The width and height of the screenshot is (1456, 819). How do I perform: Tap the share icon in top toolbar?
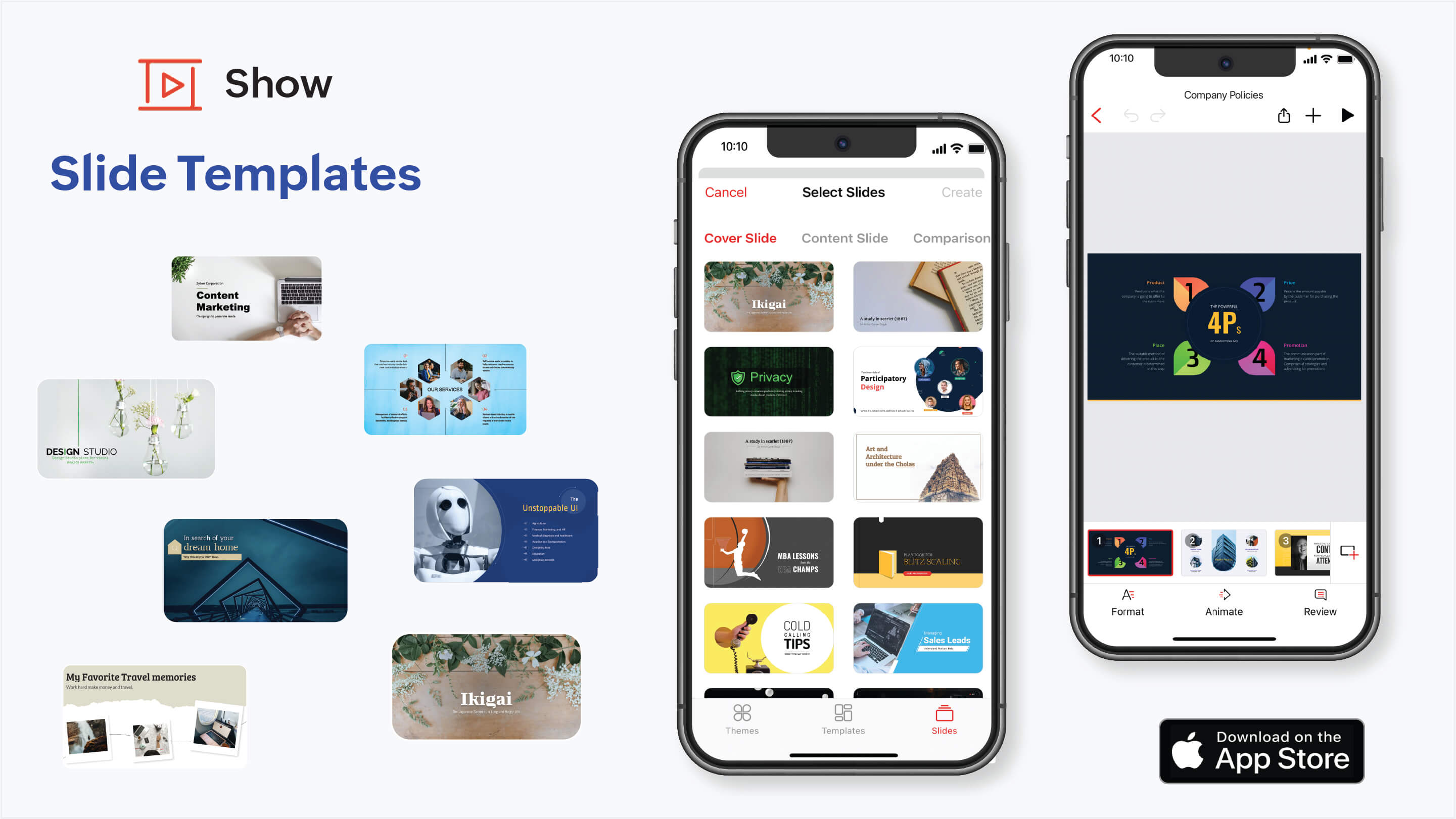(1284, 115)
